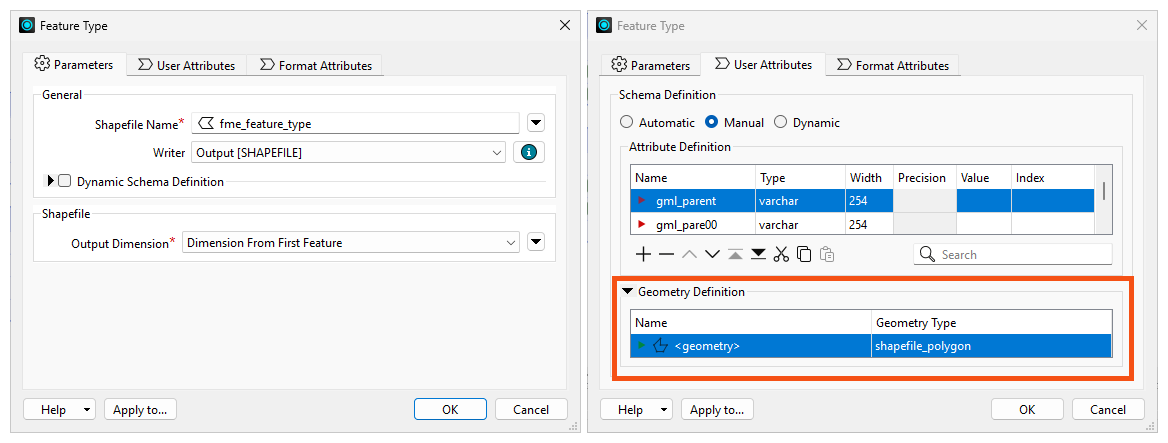Select the gml_pare00 attribute row
This screenshot has height=443, width=1168.
[863, 223]
